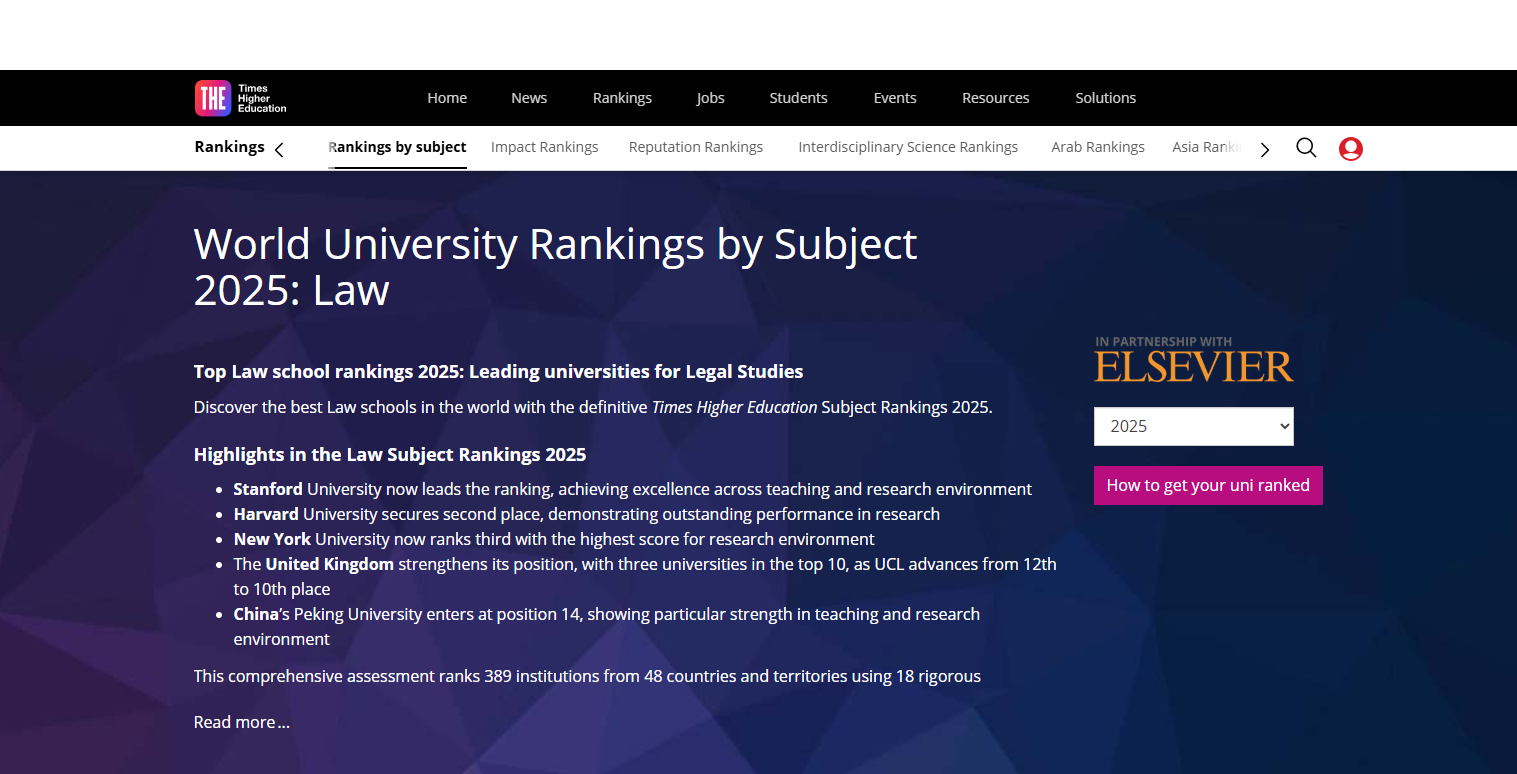This screenshot has width=1517, height=774.
Task: Select Interdisciplinary Science Rankings tab
Action: click(907, 147)
